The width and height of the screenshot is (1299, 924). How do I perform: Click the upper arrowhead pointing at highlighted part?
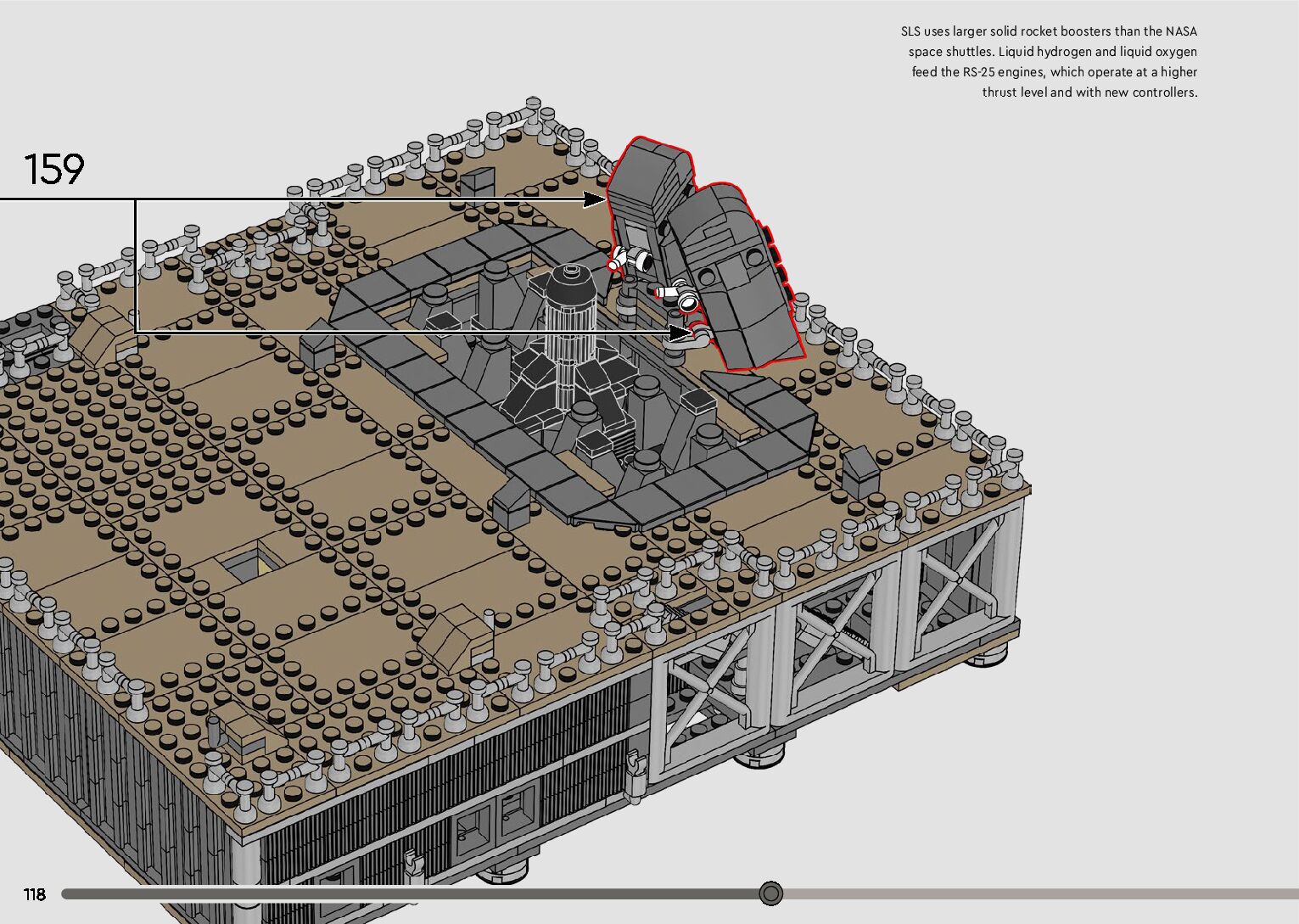tap(596, 199)
